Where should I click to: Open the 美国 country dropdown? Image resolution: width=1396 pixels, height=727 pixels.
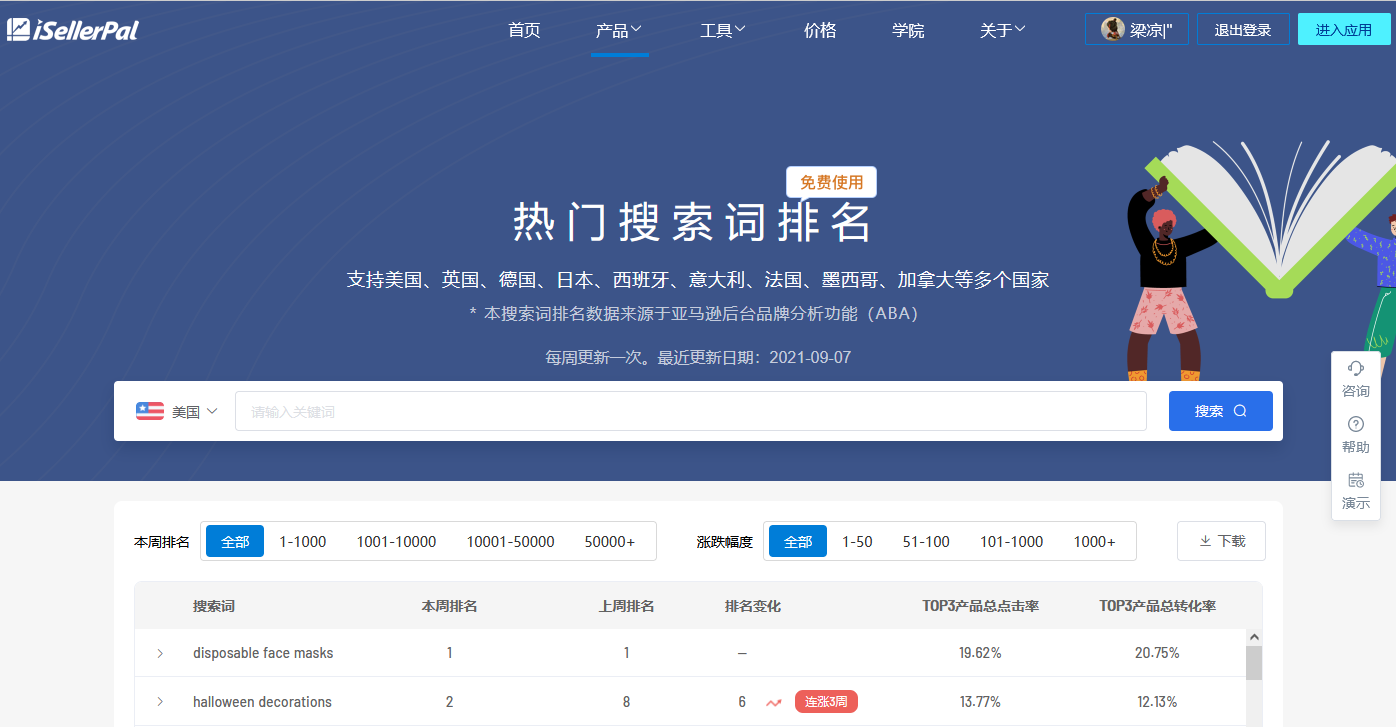coord(177,411)
